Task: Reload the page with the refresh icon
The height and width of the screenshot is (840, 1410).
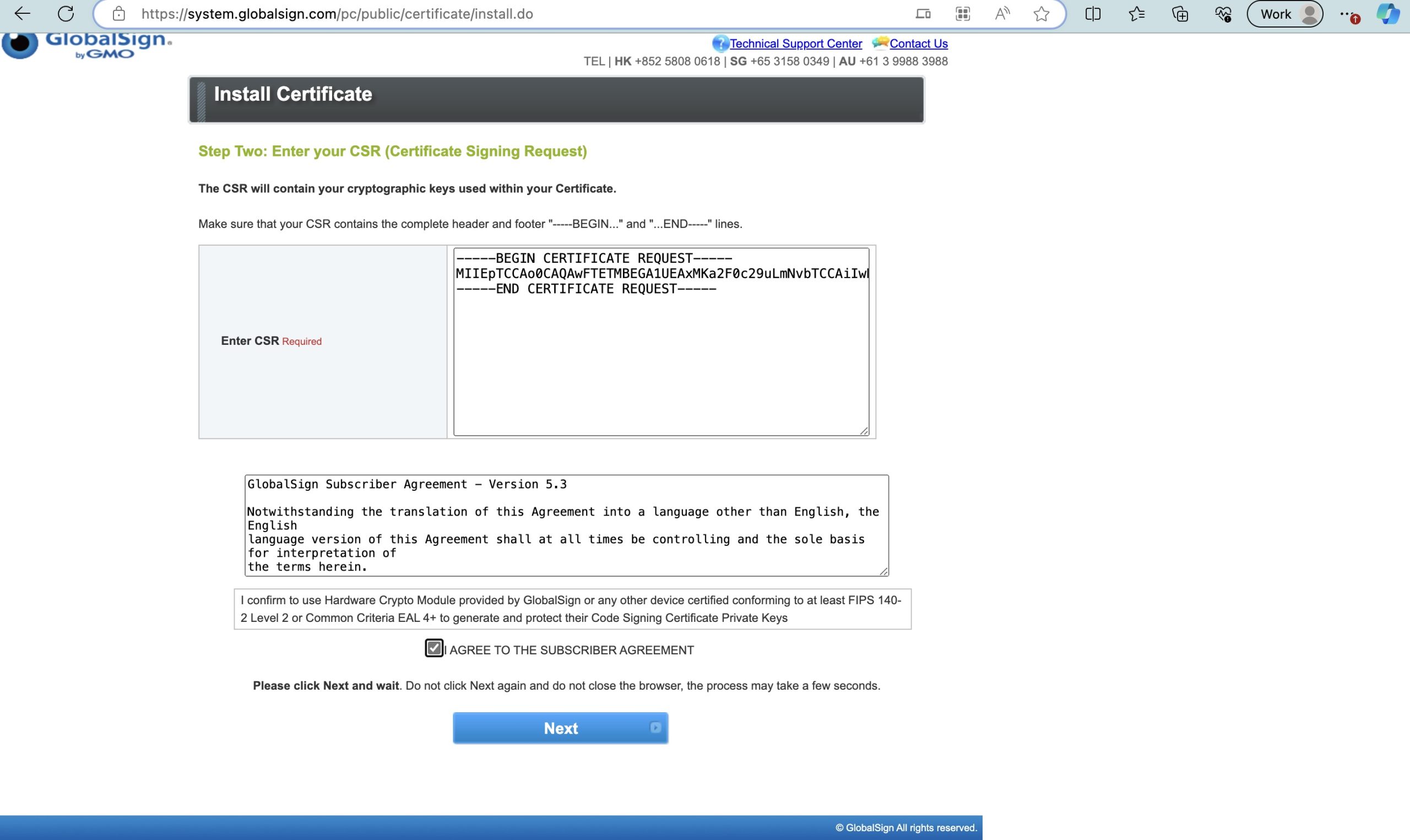Action: point(66,14)
